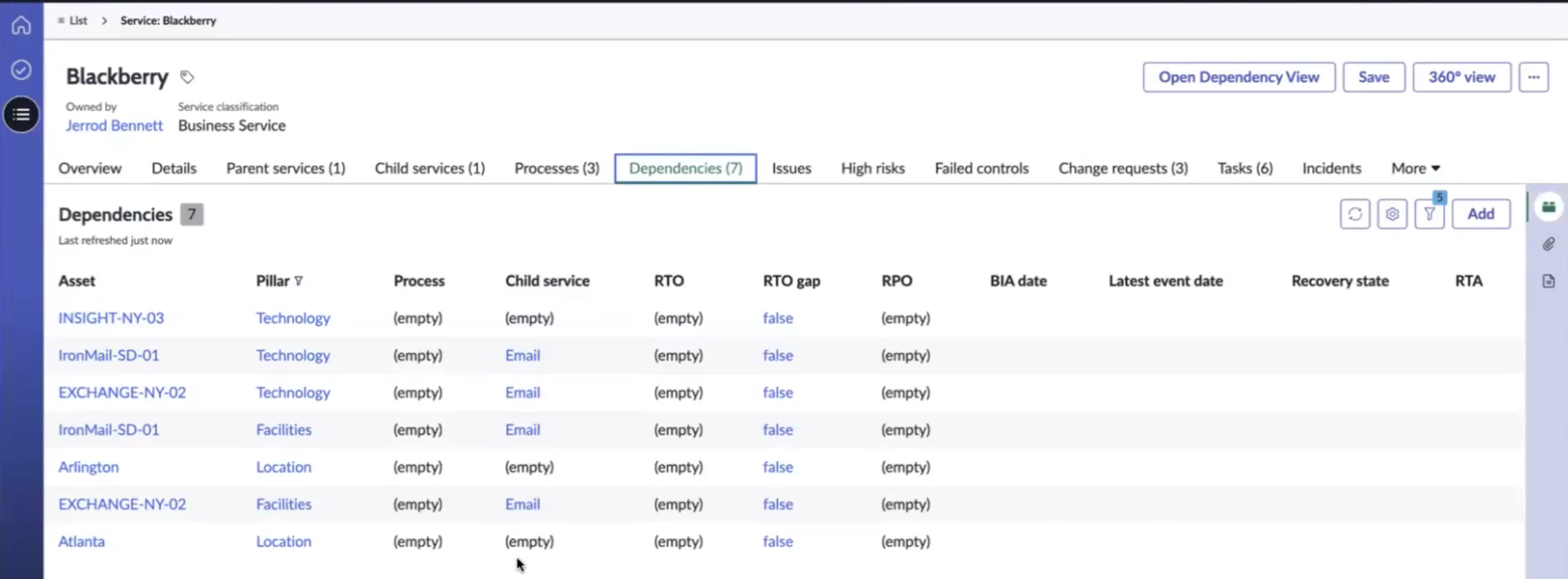Open the checkmark tasks icon in sidebar
Screen dimensions: 1568x579
click(x=21, y=69)
